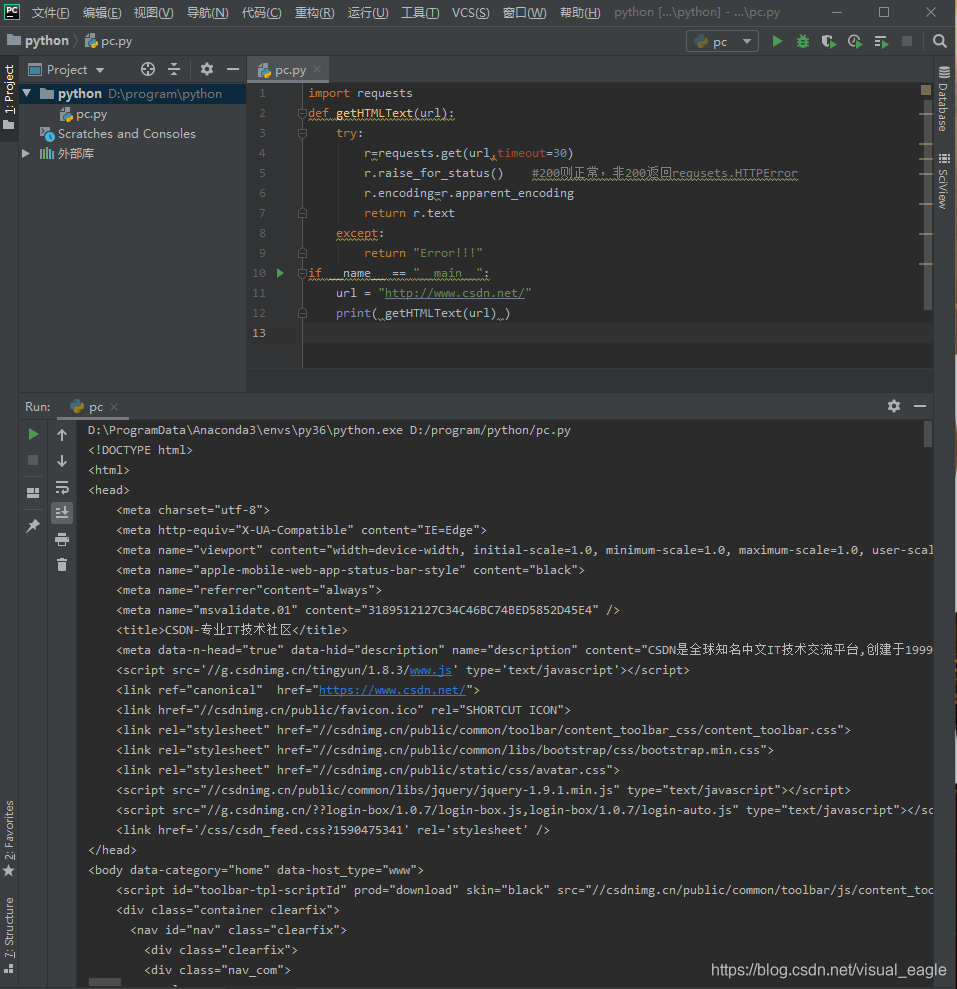Click the grey stop button in top toolbar

point(907,41)
